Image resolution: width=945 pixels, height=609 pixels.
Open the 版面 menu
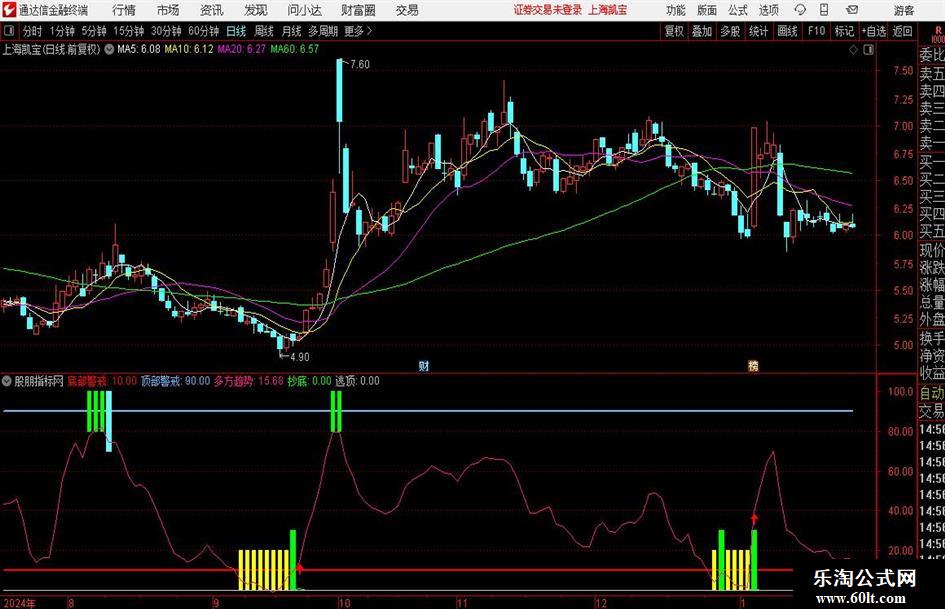pyautogui.click(x=706, y=10)
